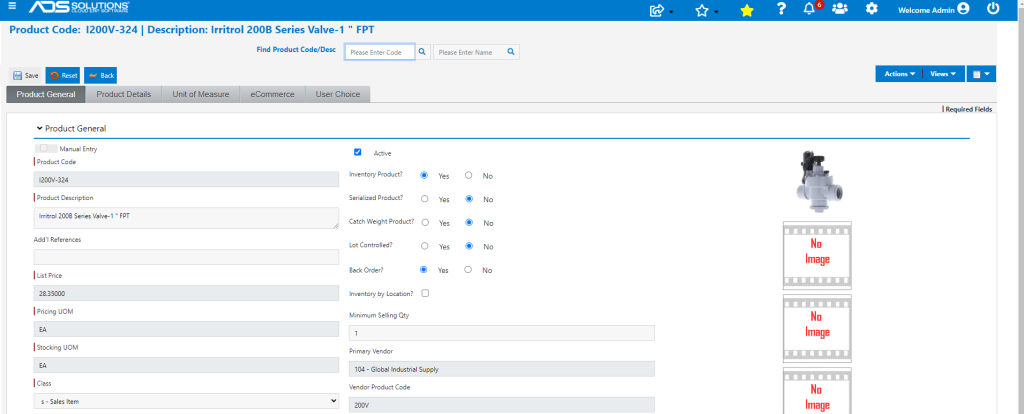
Task: Switch to Unit of Measure tab
Action: 200,95
